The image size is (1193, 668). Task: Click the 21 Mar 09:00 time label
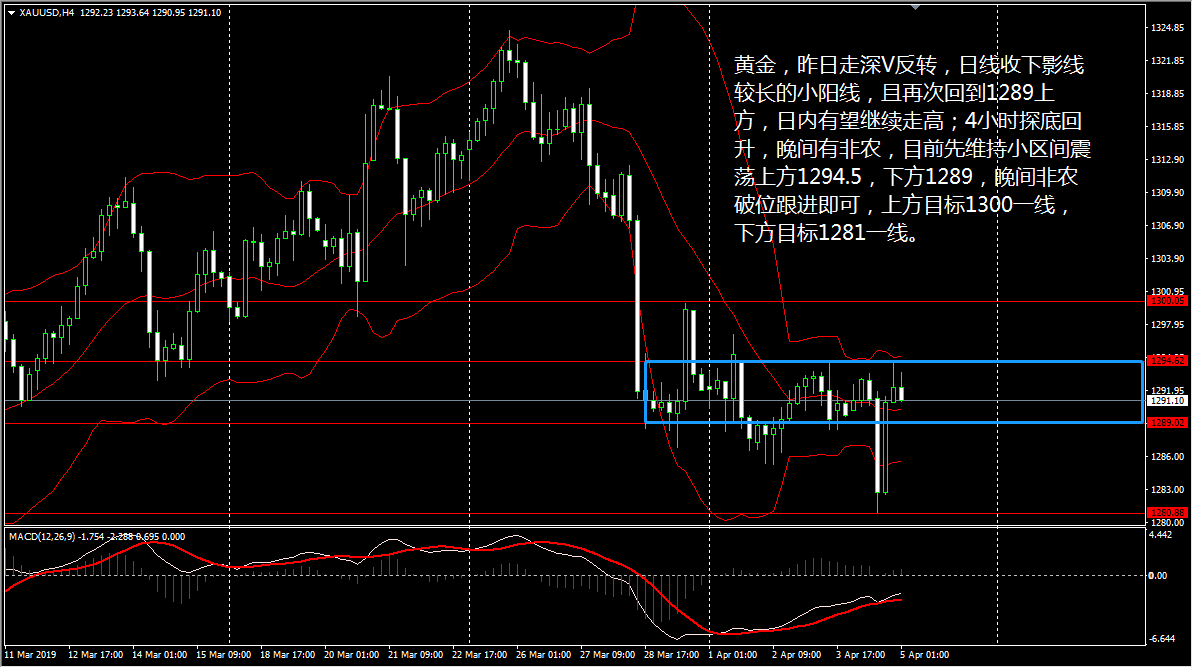click(x=415, y=654)
